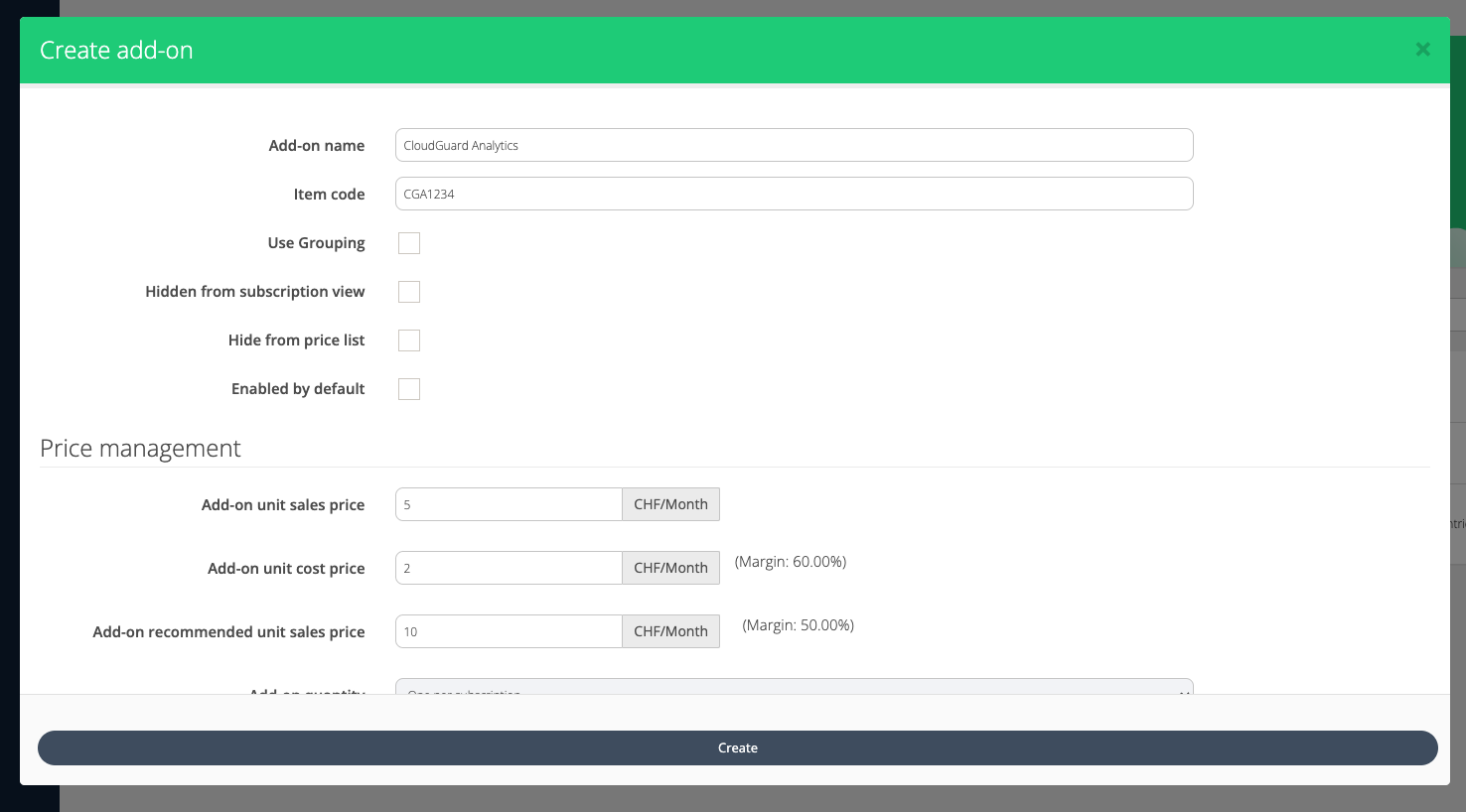Click the Item code input field
1466x812 pixels.
click(x=794, y=194)
